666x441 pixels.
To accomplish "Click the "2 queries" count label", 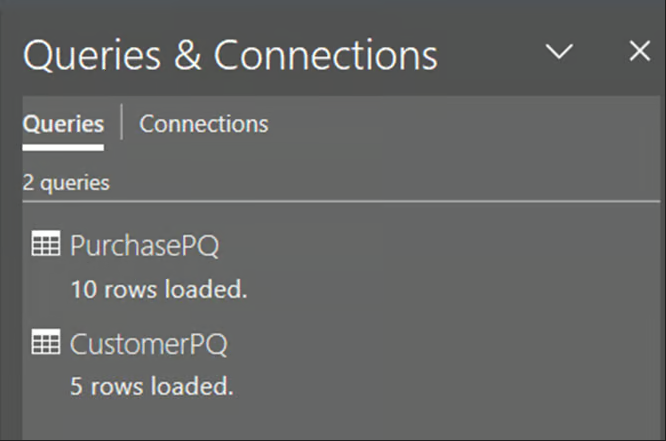I will click(x=66, y=183).
